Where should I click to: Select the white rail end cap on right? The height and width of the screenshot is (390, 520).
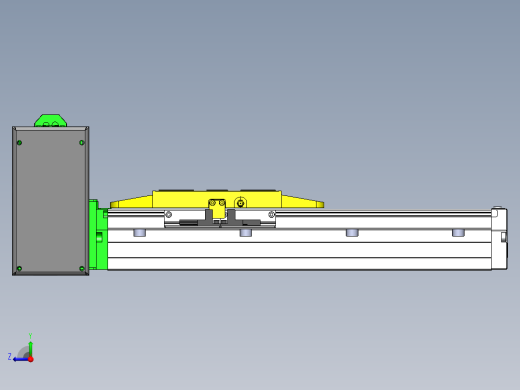coord(499,238)
